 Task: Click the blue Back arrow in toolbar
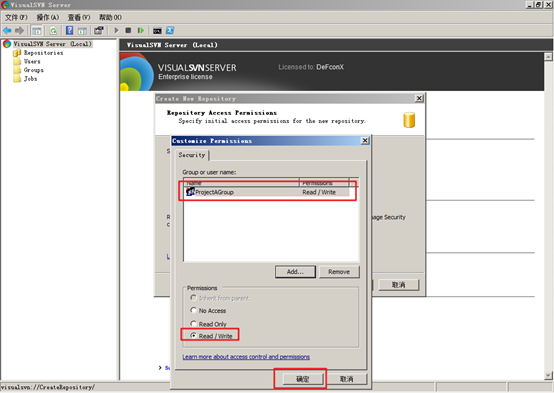[x=7, y=31]
